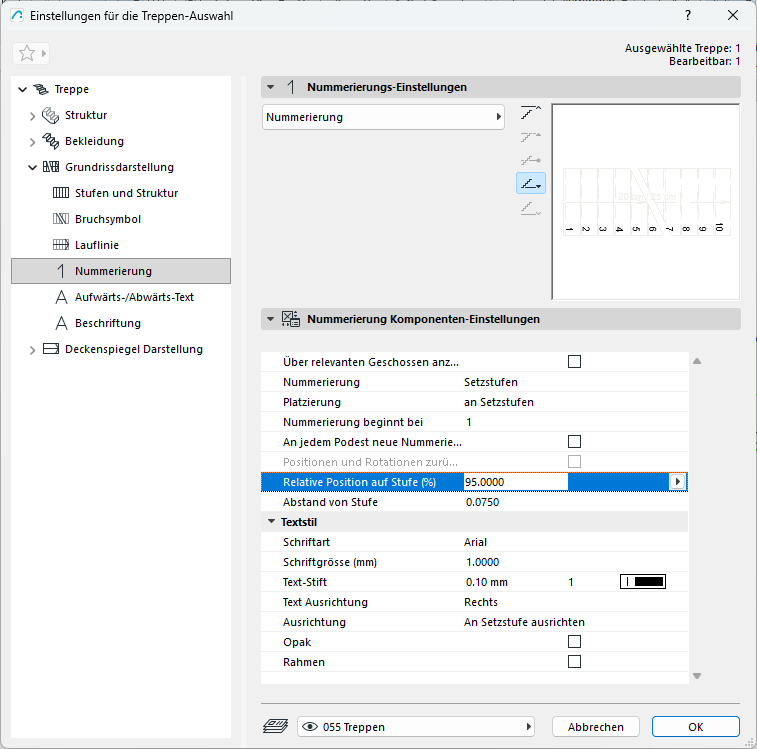Click the help question mark in title bar
Image resolution: width=757 pixels, height=749 pixels.
click(x=688, y=15)
